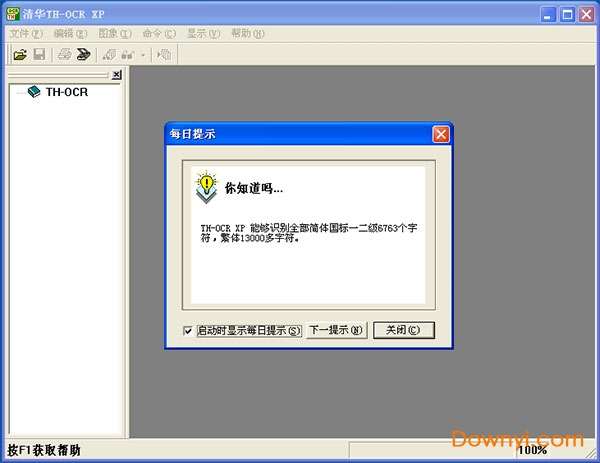The width and height of the screenshot is (600, 463).
Task: Click the 100% zoom status bar value
Action: point(532,450)
